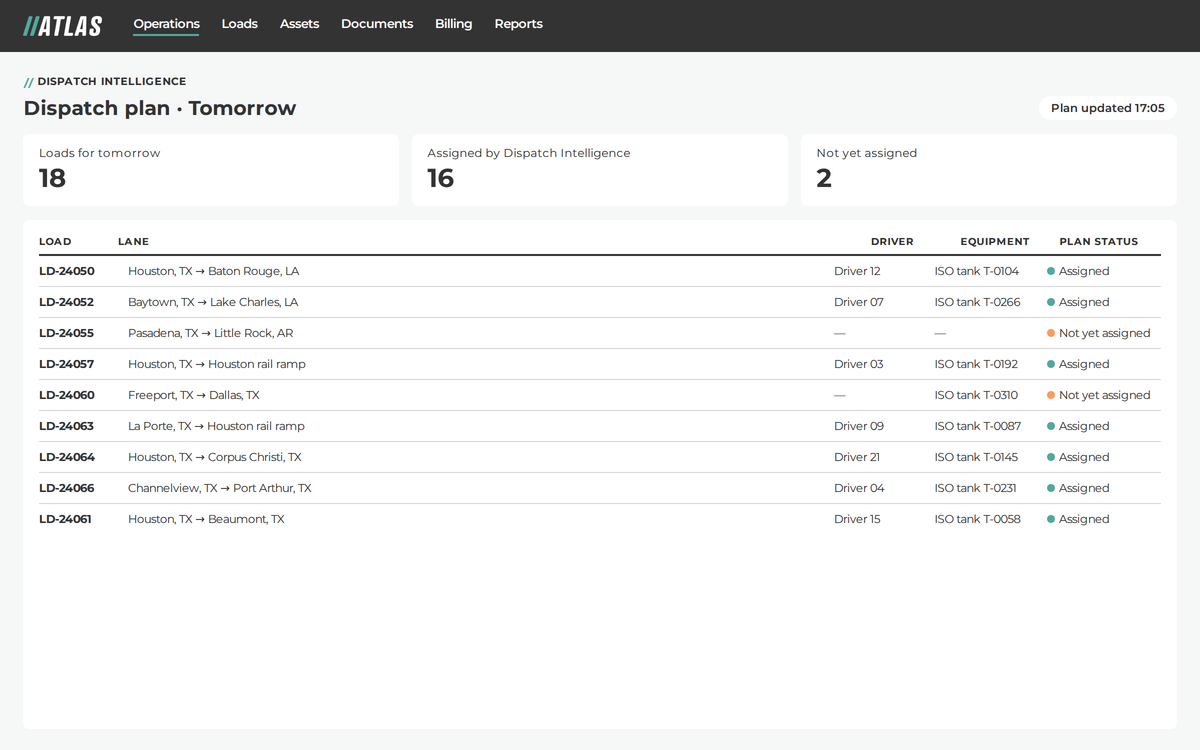
Task: Open the Reports tab
Action: tap(518, 24)
